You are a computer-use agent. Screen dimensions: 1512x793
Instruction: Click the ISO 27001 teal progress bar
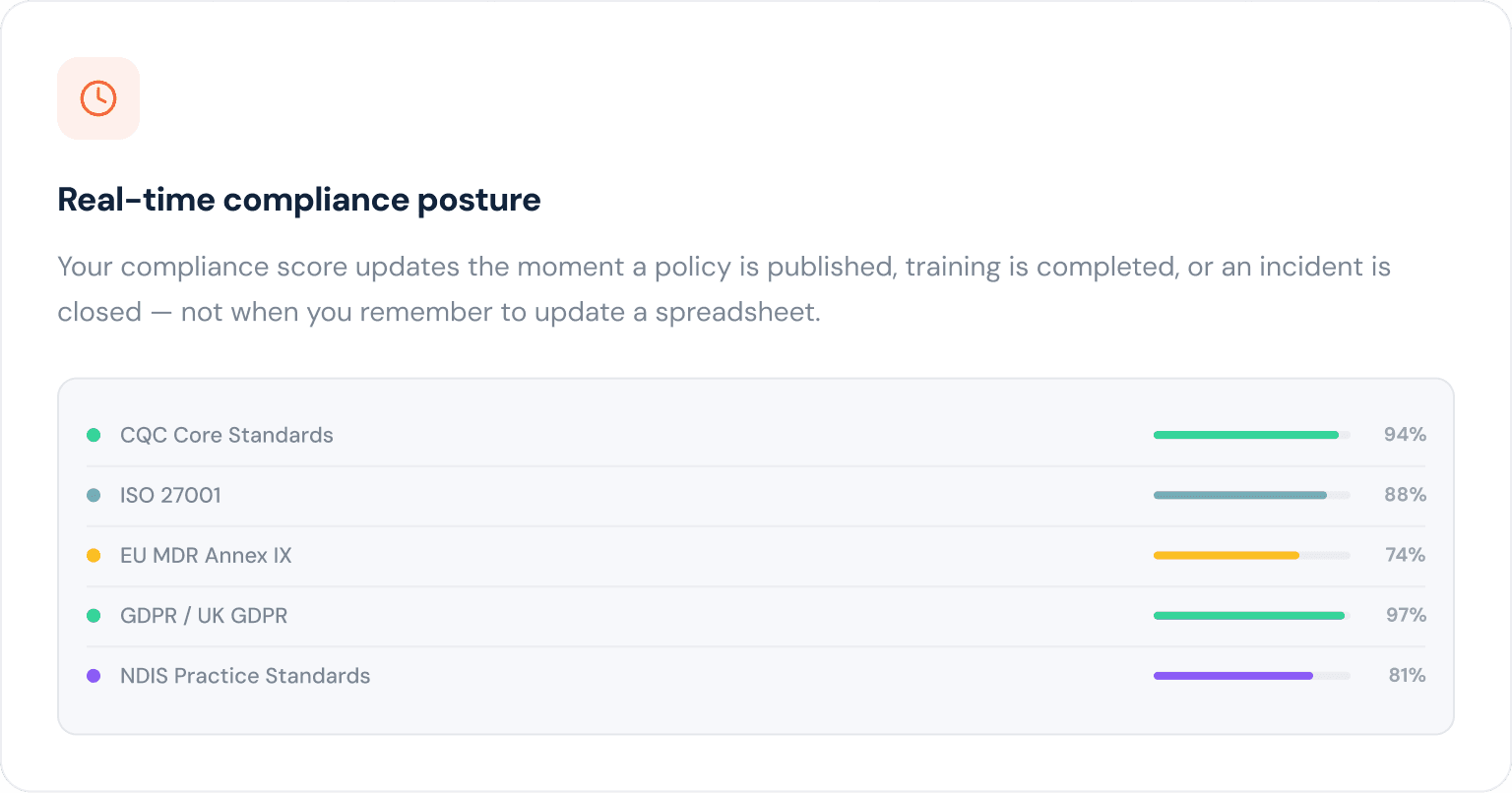1240,495
